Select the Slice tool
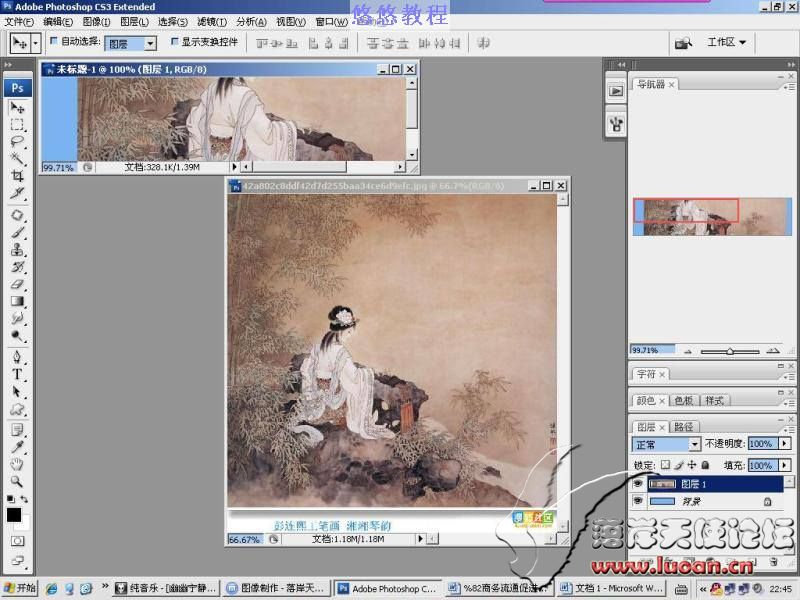 (17, 193)
